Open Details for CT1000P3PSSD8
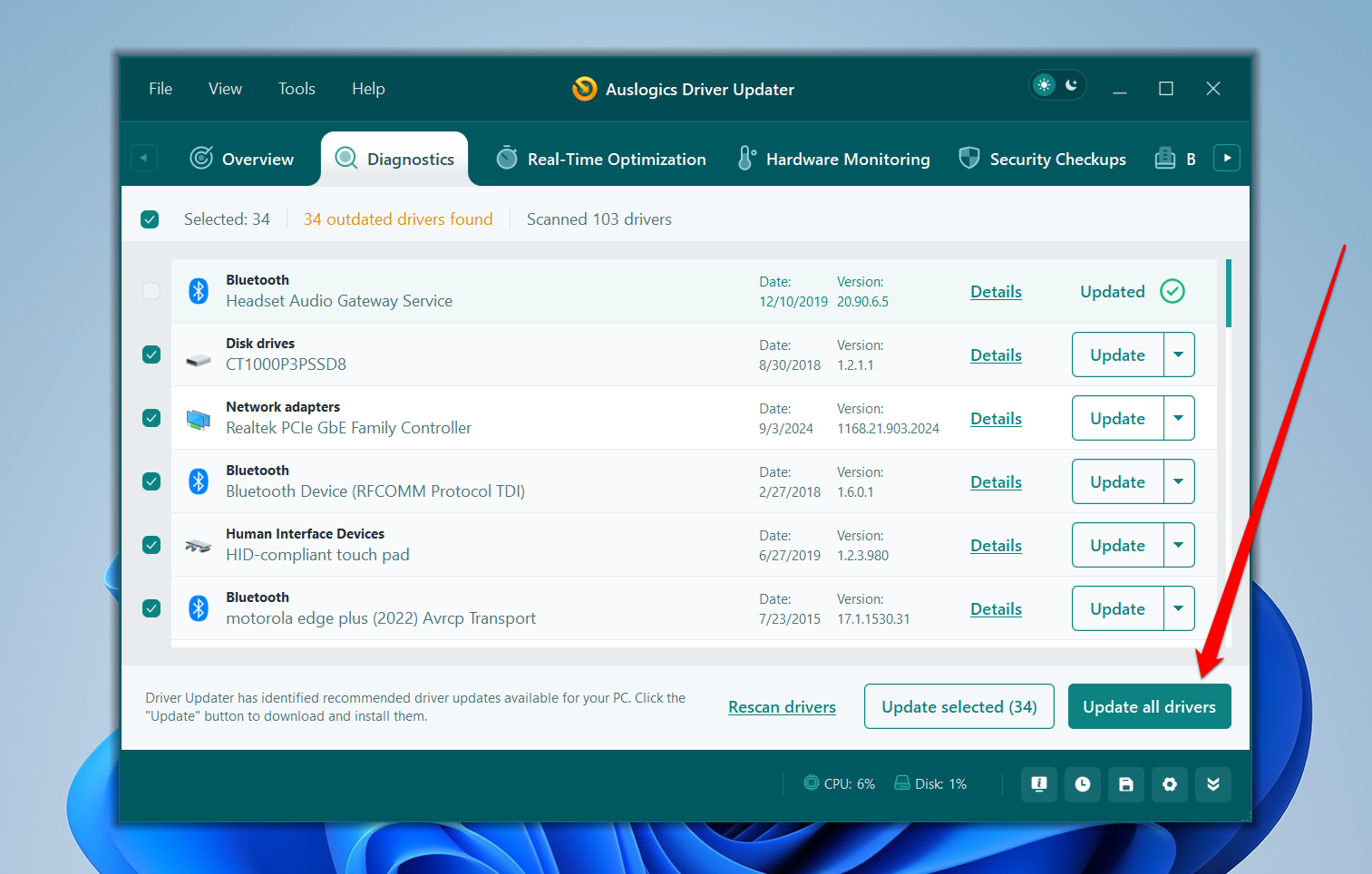1372x874 pixels. tap(996, 355)
